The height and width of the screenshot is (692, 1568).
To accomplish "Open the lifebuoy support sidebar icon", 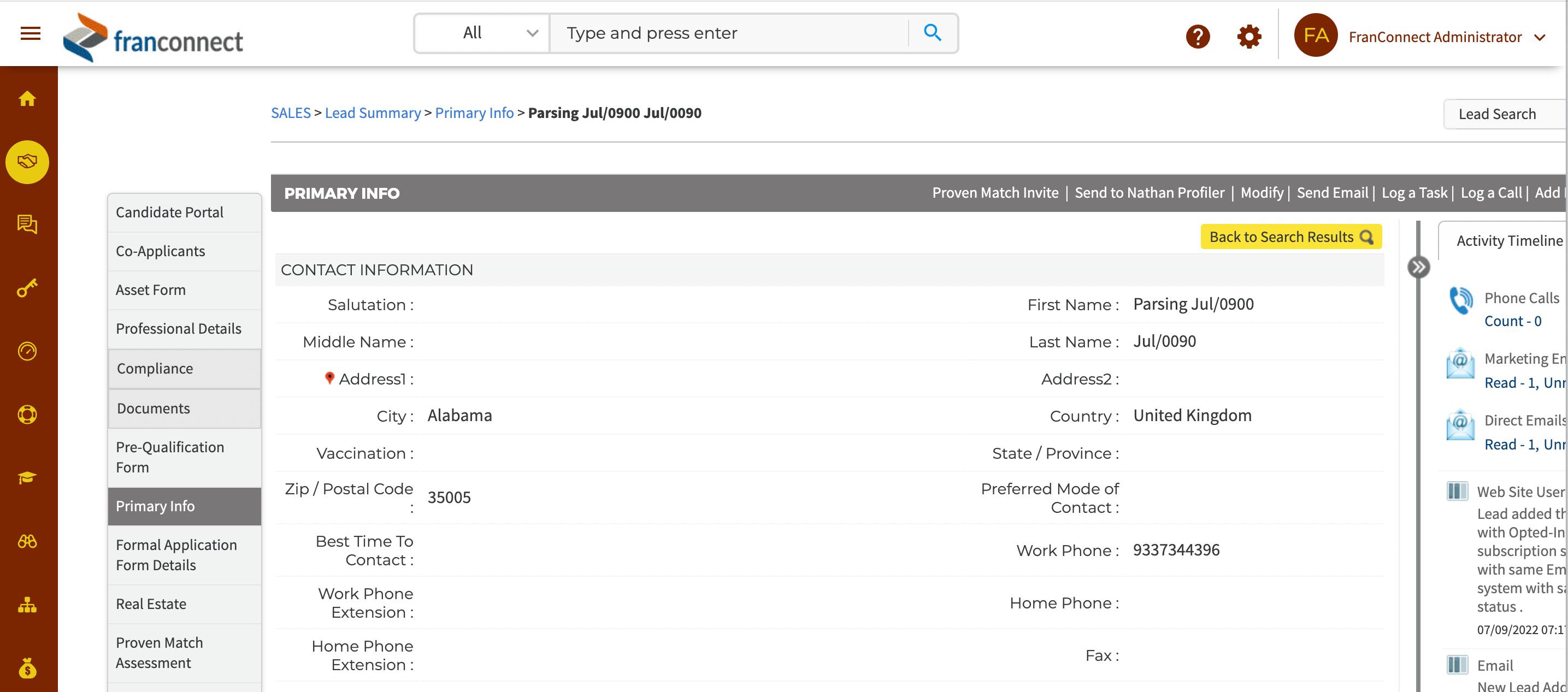I will click(x=27, y=415).
